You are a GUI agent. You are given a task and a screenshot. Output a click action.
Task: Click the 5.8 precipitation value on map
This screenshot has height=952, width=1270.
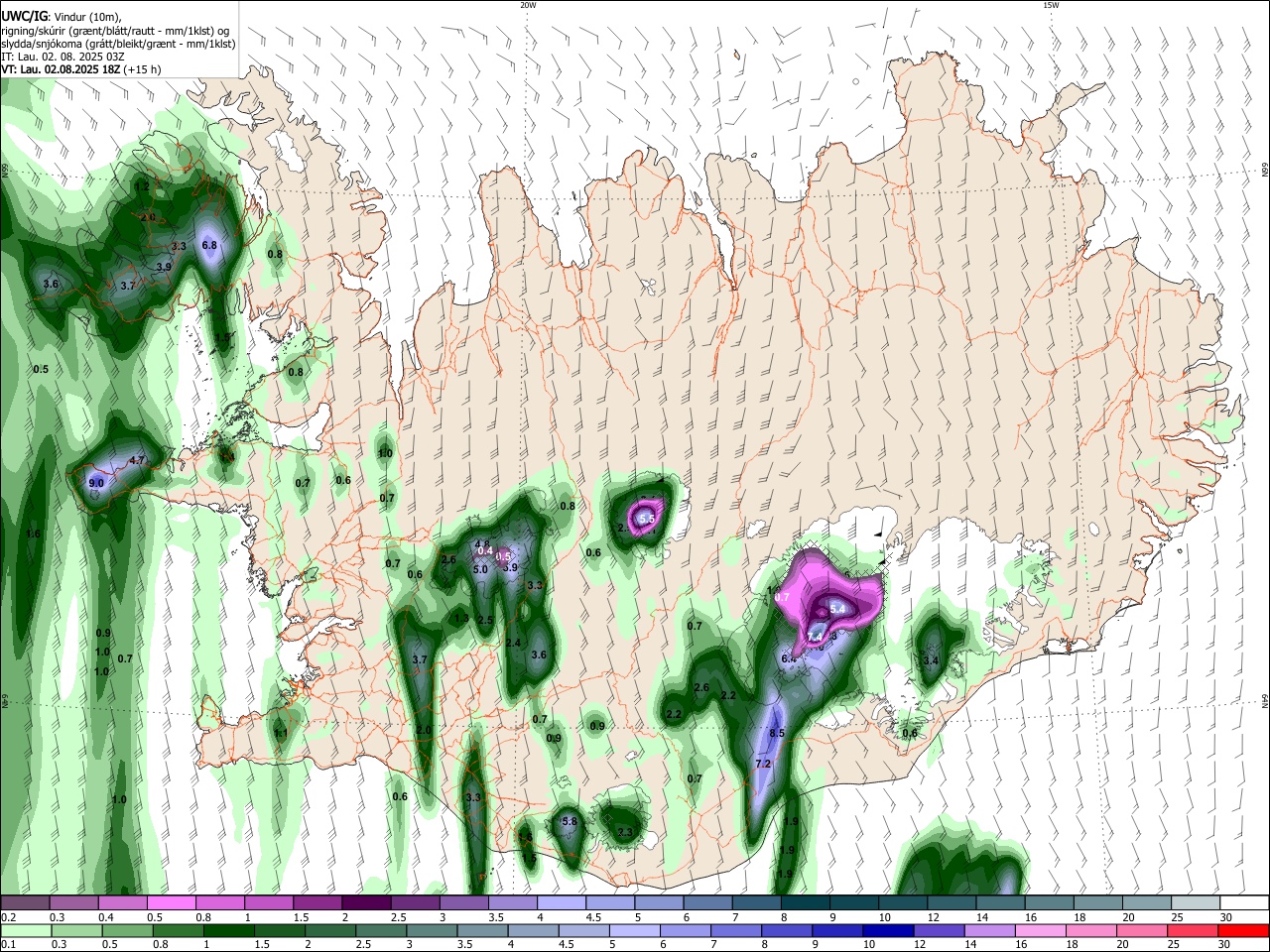click(x=570, y=821)
